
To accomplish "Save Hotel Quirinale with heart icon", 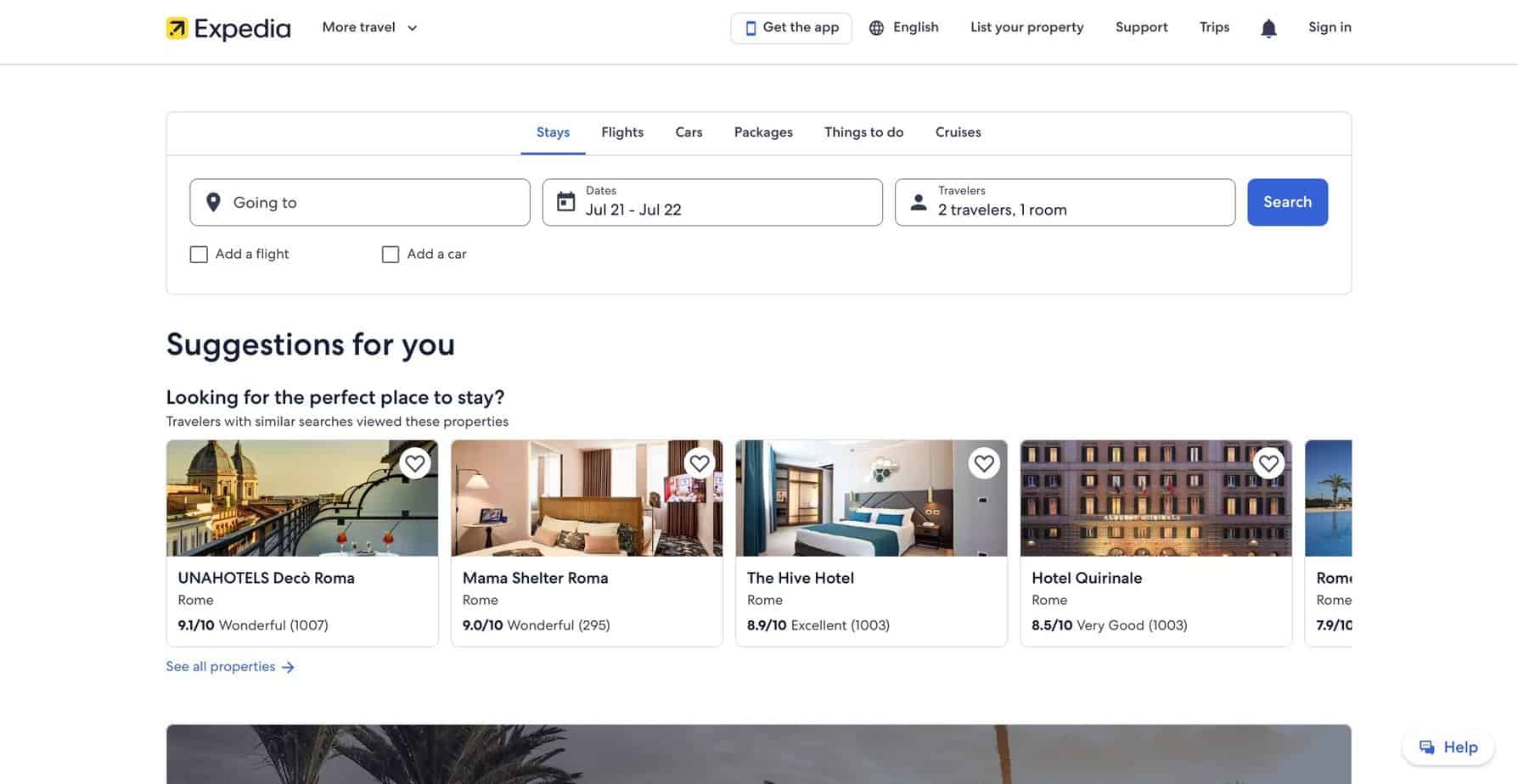I will [1268, 463].
